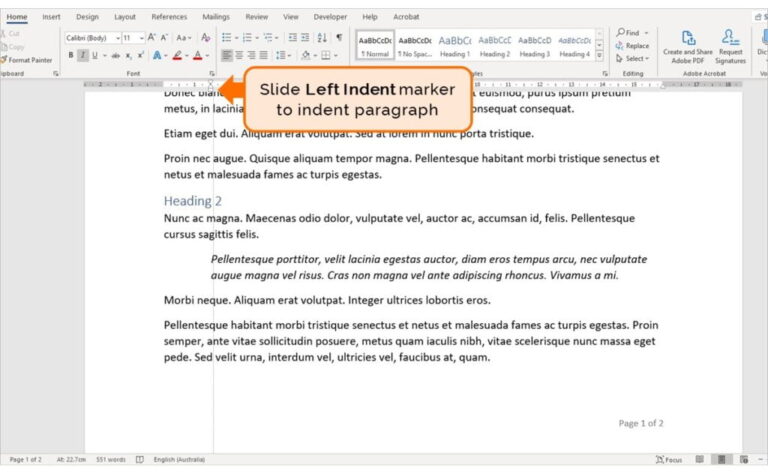Apply the Heading 1 style
The height and width of the screenshot is (473, 768).
(455, 46)
